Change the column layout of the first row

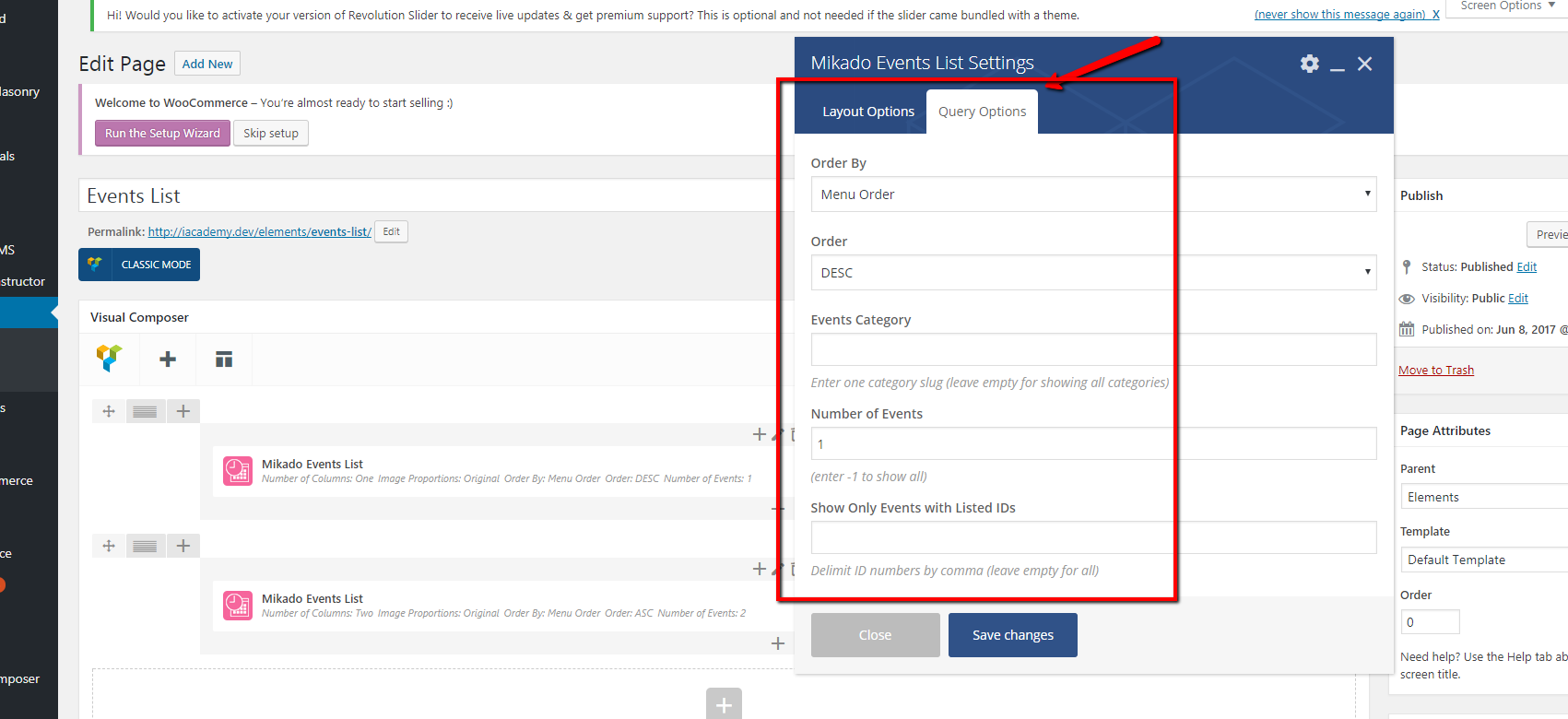pos(145,411)
